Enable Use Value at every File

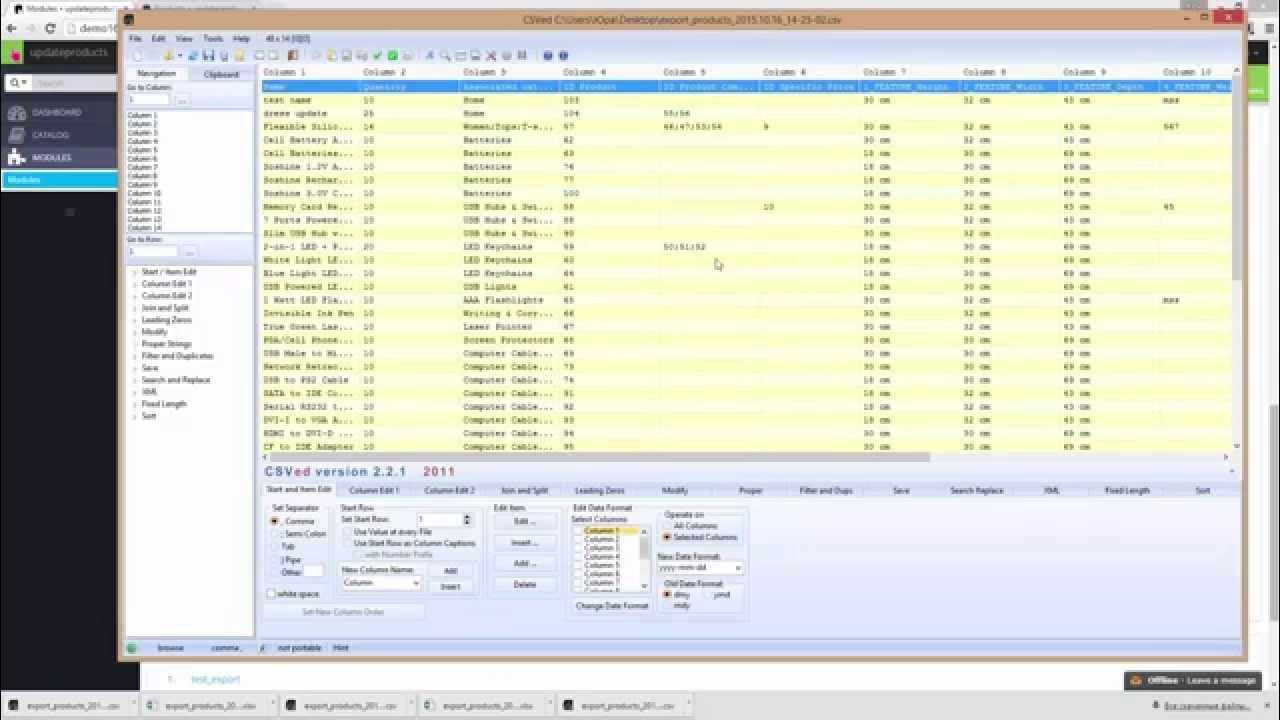point(347,532)
